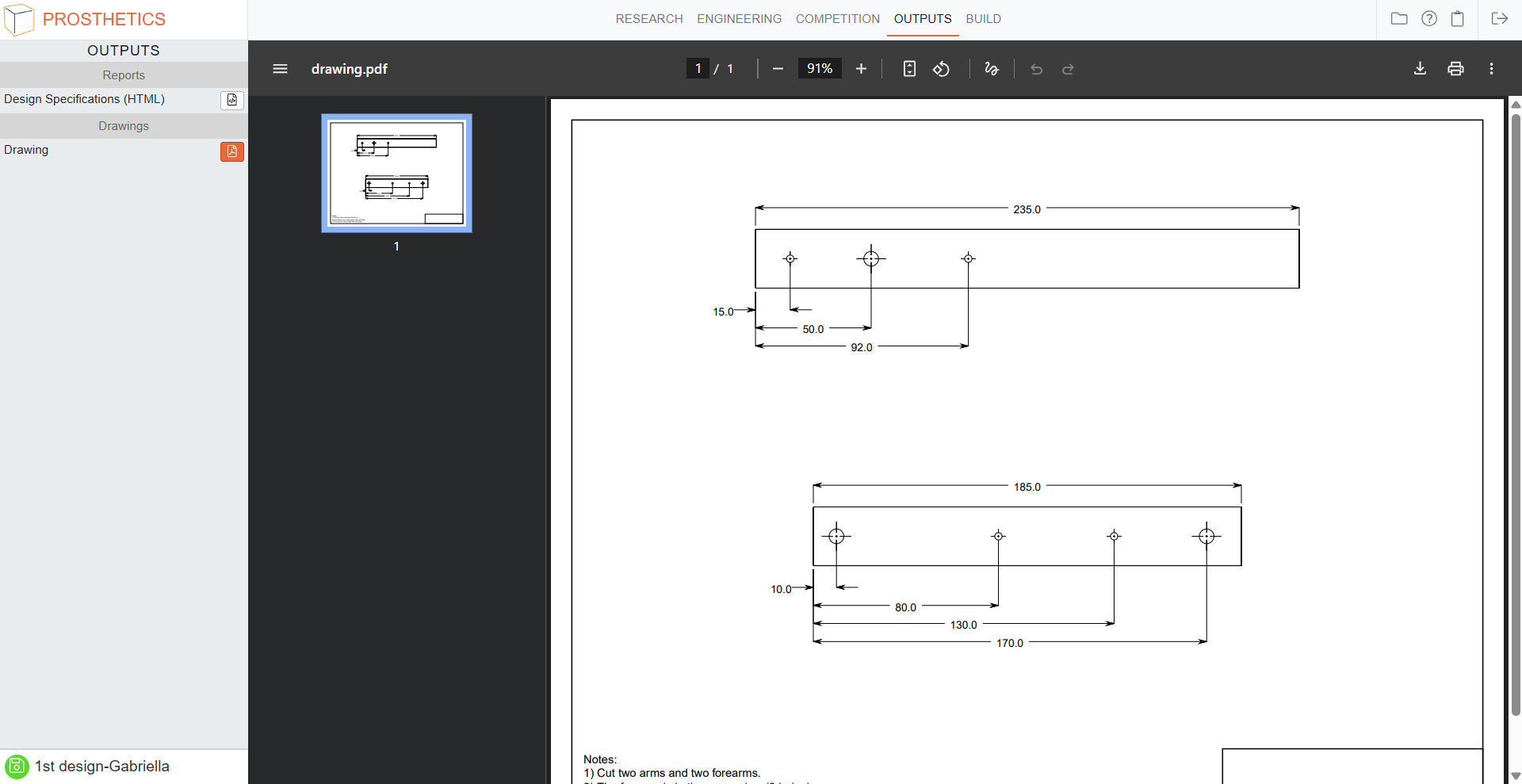Toggle the PDF sidebar menu
The width and height of the screenshot is (1522, 784).
click(x=280, y=69)
